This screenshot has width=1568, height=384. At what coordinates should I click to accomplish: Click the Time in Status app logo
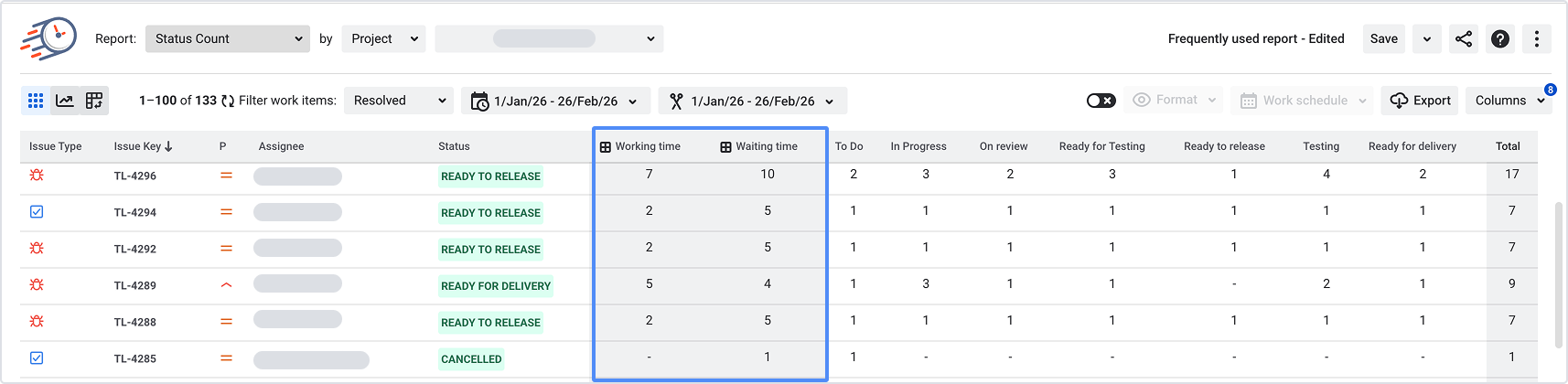point(48,38)
